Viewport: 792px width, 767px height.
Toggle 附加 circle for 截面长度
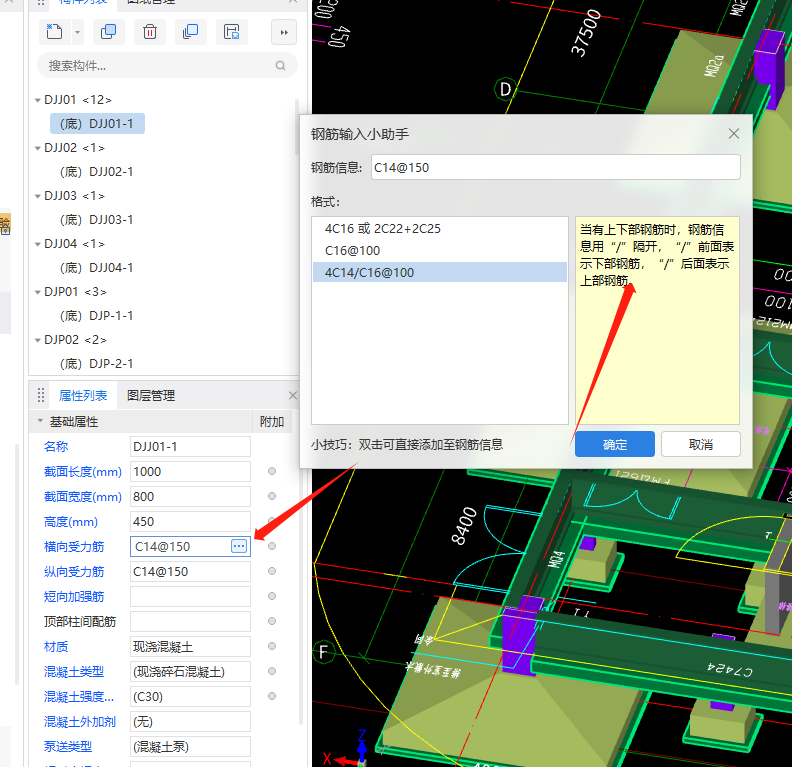click(272, 471)
